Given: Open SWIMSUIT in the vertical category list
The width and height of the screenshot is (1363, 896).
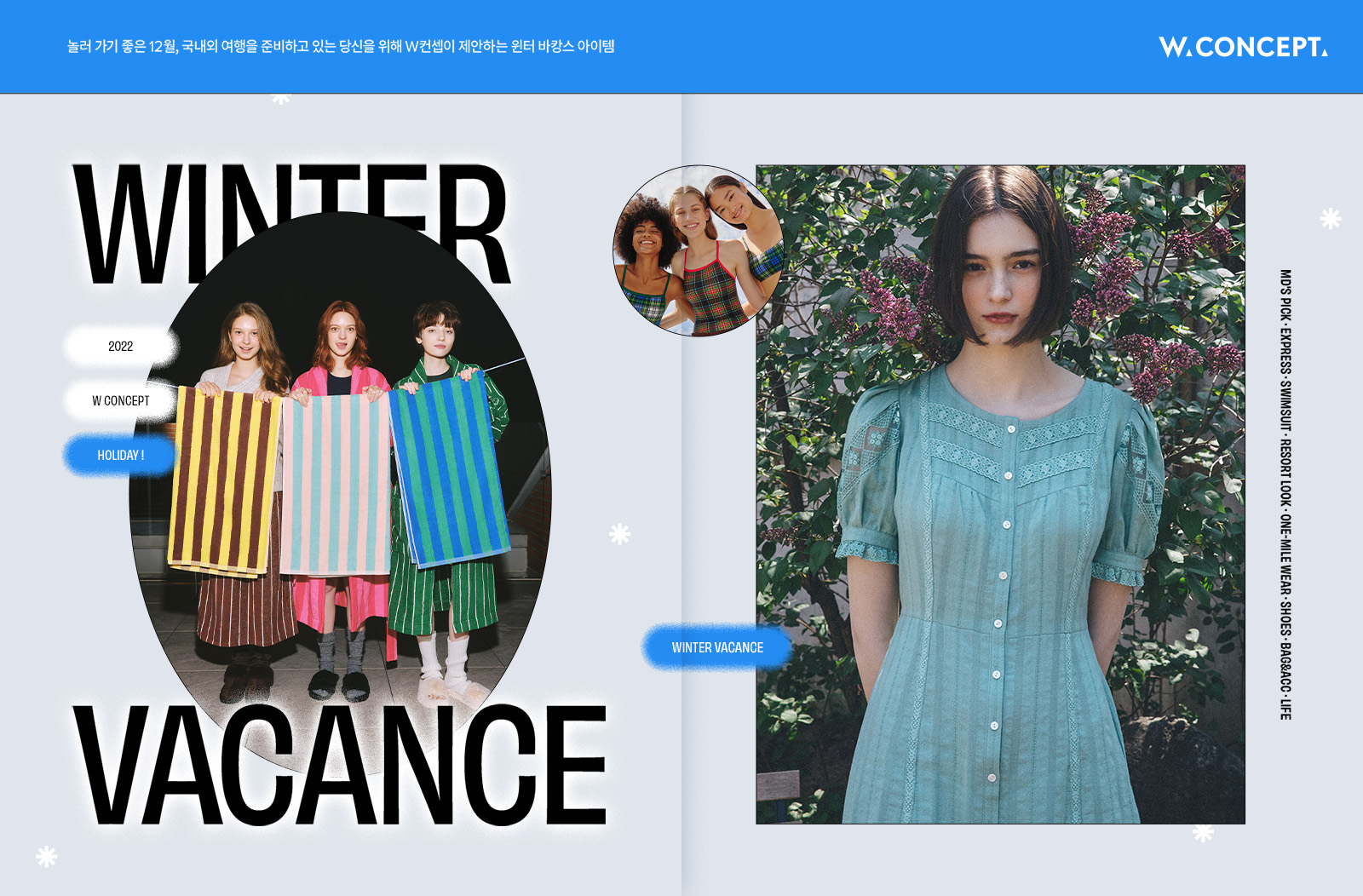Looking at the screenshot, I should (1285, 405).
